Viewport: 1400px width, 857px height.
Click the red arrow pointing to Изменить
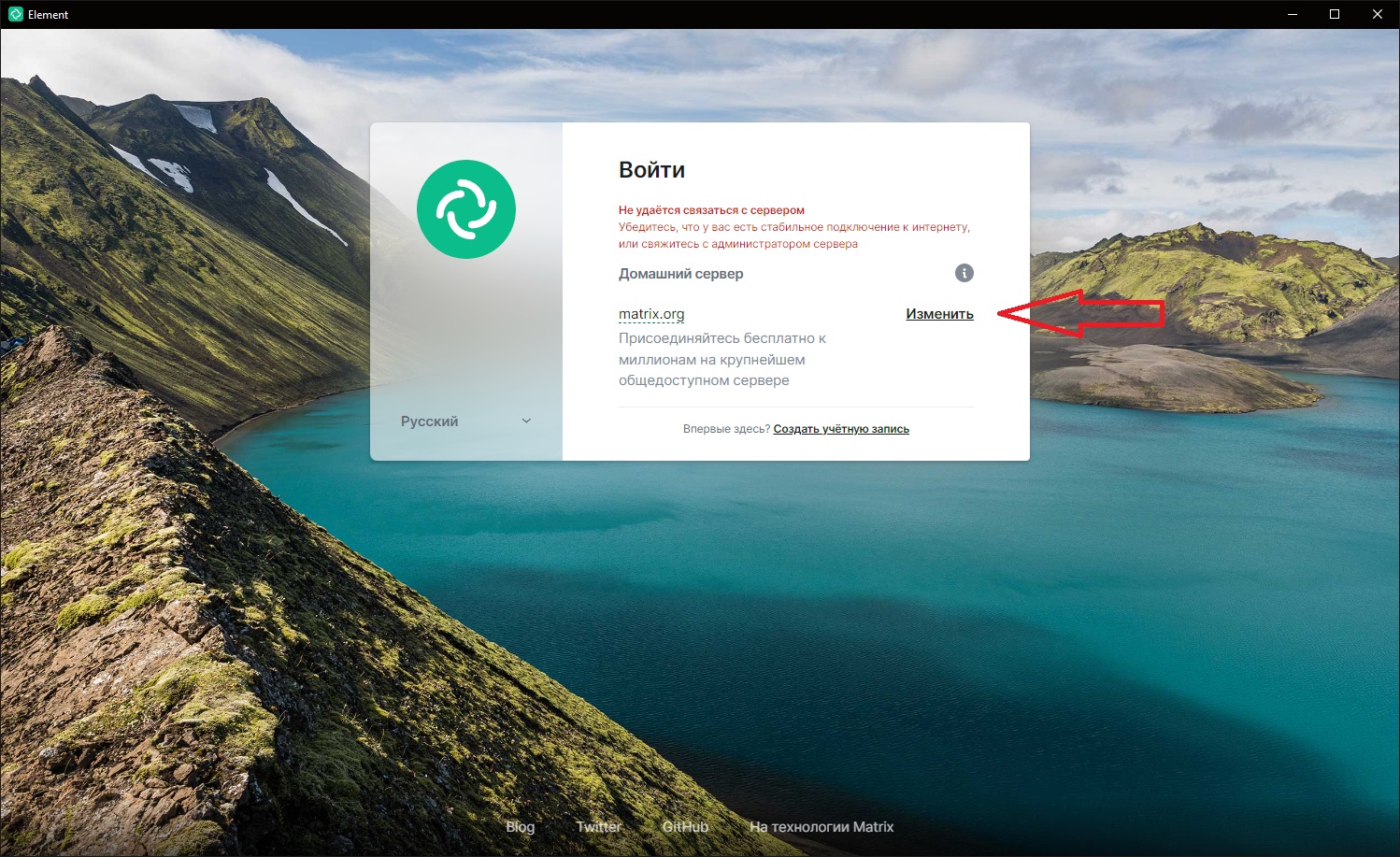tap(1081, 313)
